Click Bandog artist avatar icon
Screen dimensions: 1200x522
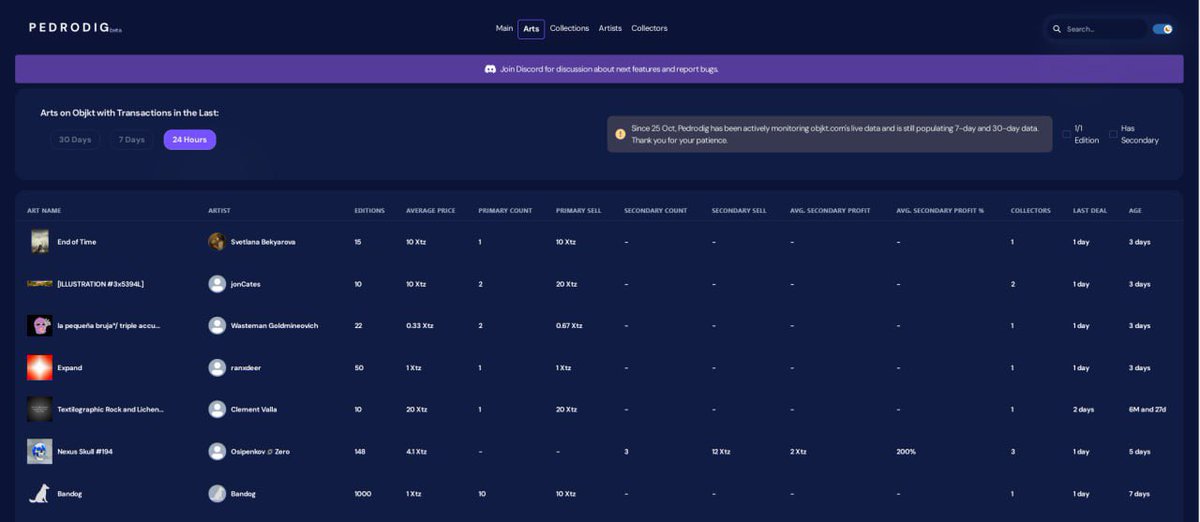pyautogui.click(x=217, y=493)
